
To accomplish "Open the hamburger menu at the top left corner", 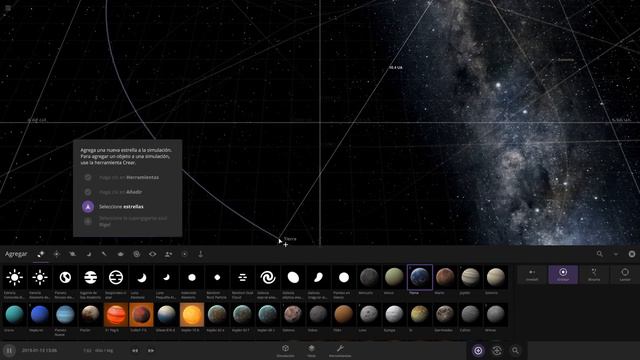I will tap(8, 8).
